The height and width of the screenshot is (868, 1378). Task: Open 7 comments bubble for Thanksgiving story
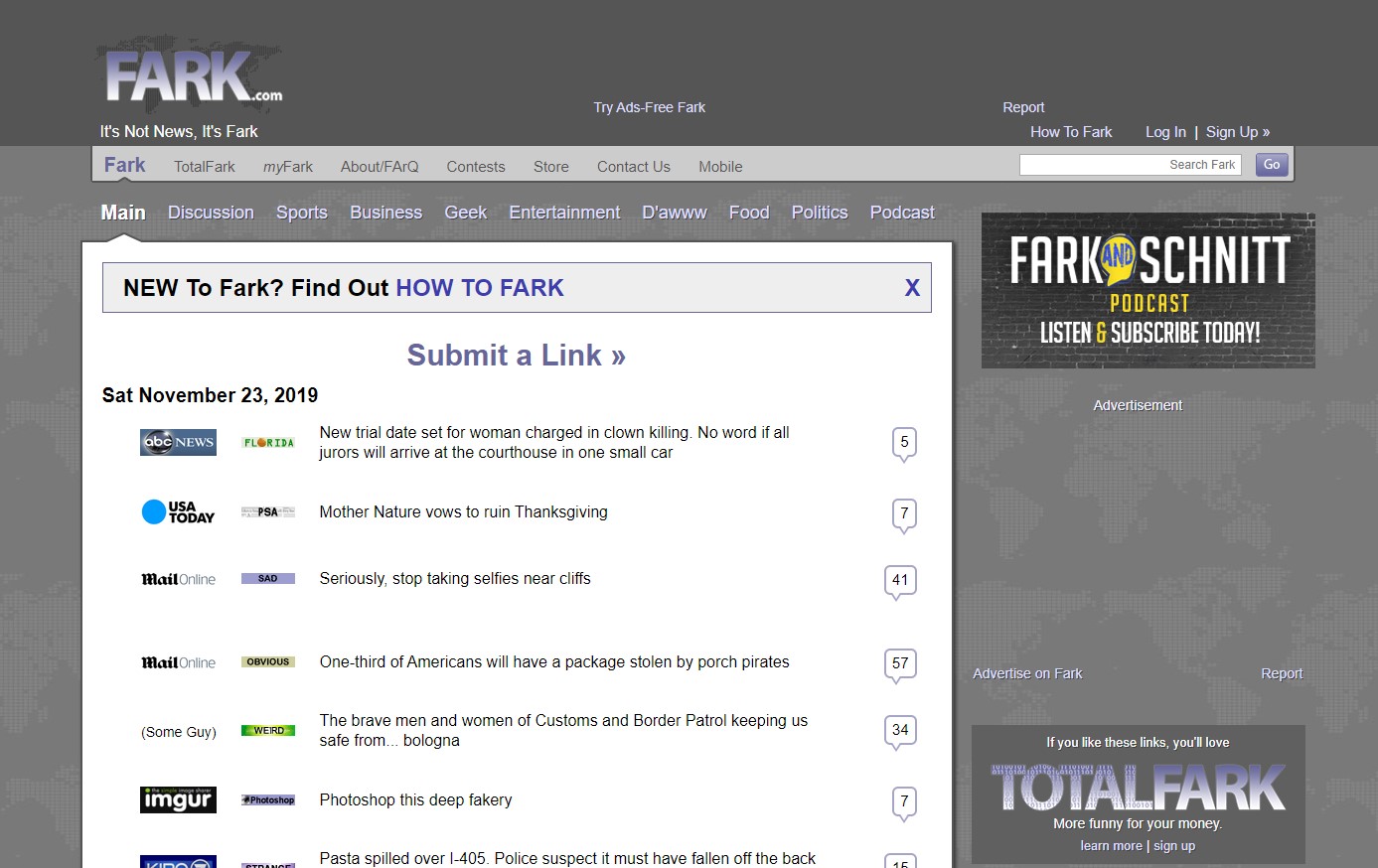click(904, 515)
